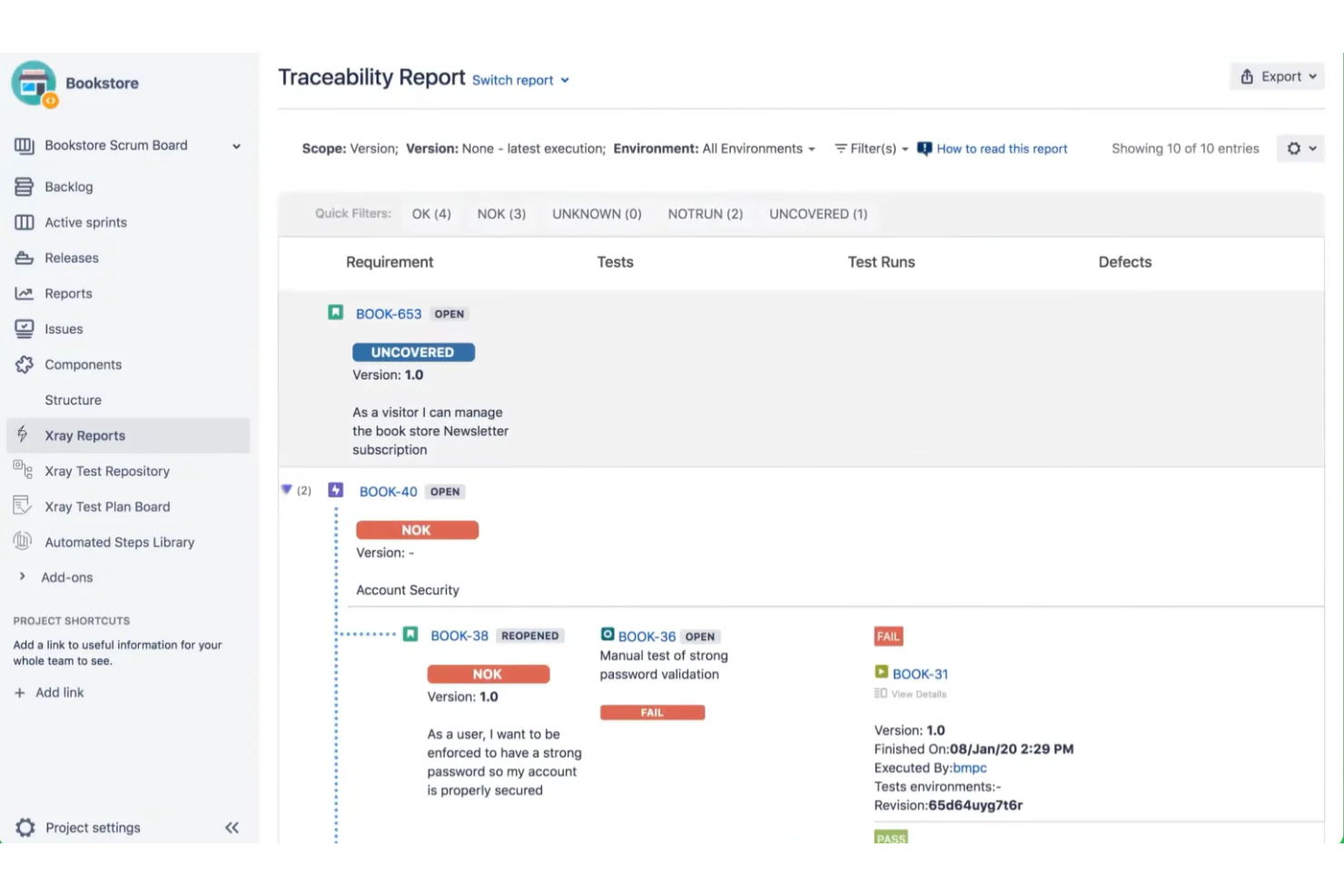Image resolution: width=1344 pixels, height=896 pixels.
Task: Toggle the NOK (3) quick filter
Action: [x=500, y=214]
